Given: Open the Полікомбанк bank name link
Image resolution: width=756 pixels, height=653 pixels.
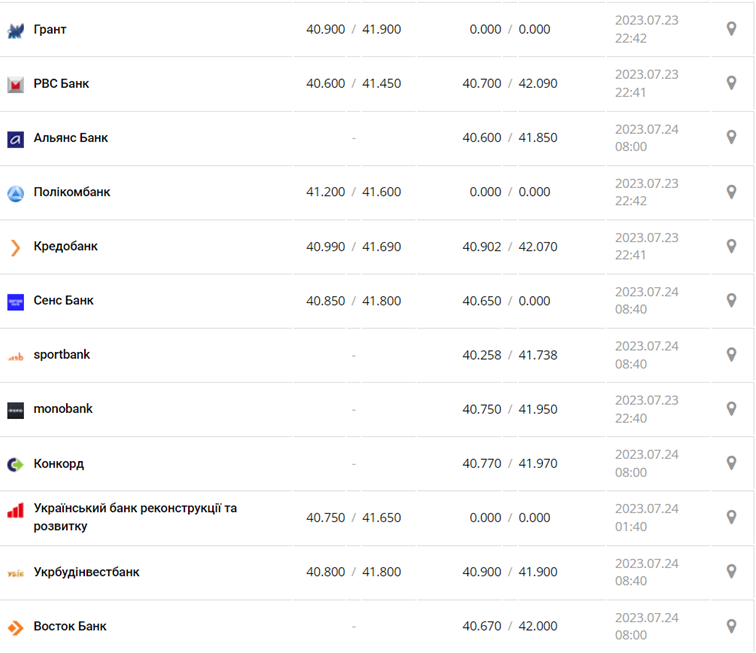Looking at the screenshot, I should pos(72,192).
